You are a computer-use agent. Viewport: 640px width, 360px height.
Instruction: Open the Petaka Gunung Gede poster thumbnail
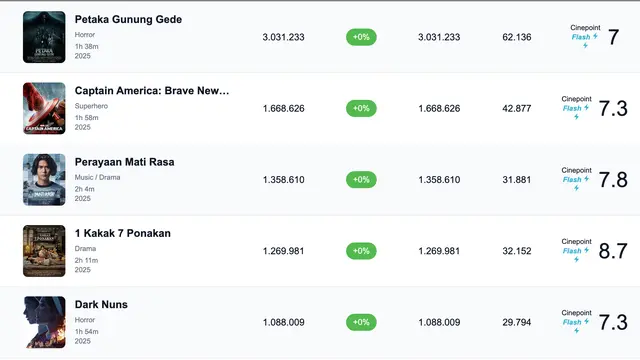point(44,37)
